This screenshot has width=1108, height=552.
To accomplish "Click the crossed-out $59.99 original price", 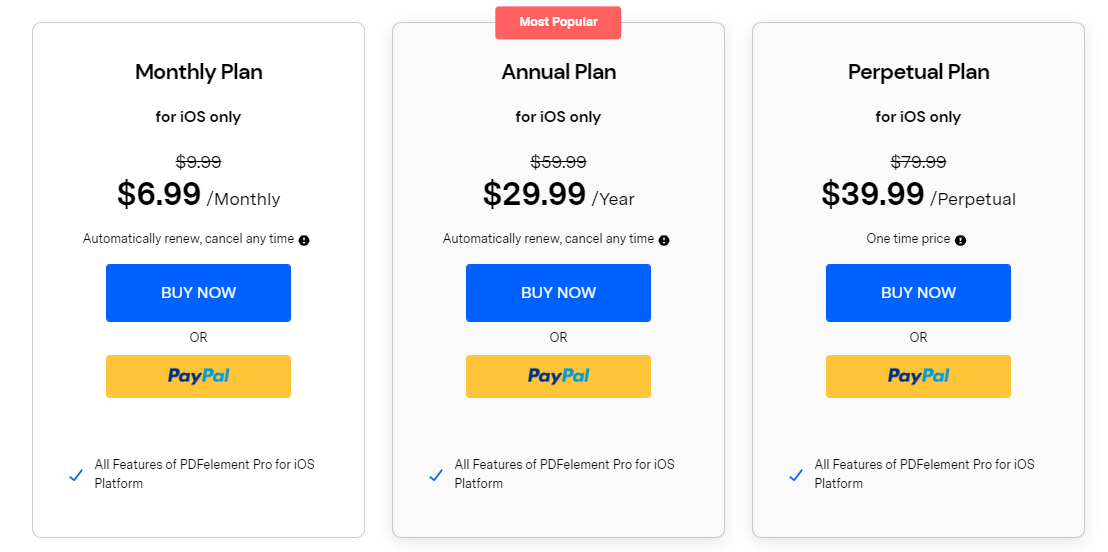I will pyautogui.click(x=558, y=162).
